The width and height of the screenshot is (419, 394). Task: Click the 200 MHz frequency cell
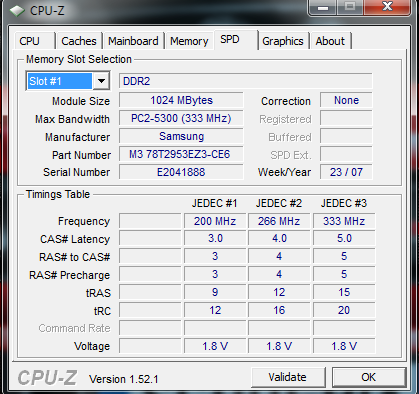215,221
